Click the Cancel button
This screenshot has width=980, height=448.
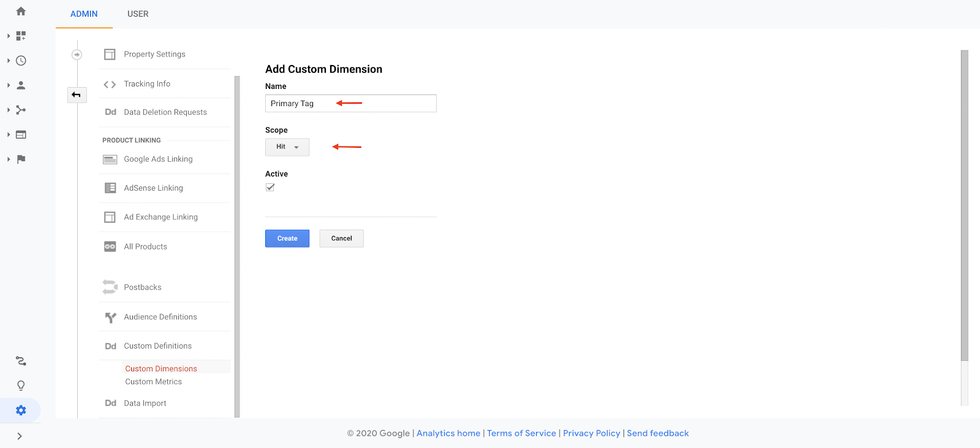point(341,238)
